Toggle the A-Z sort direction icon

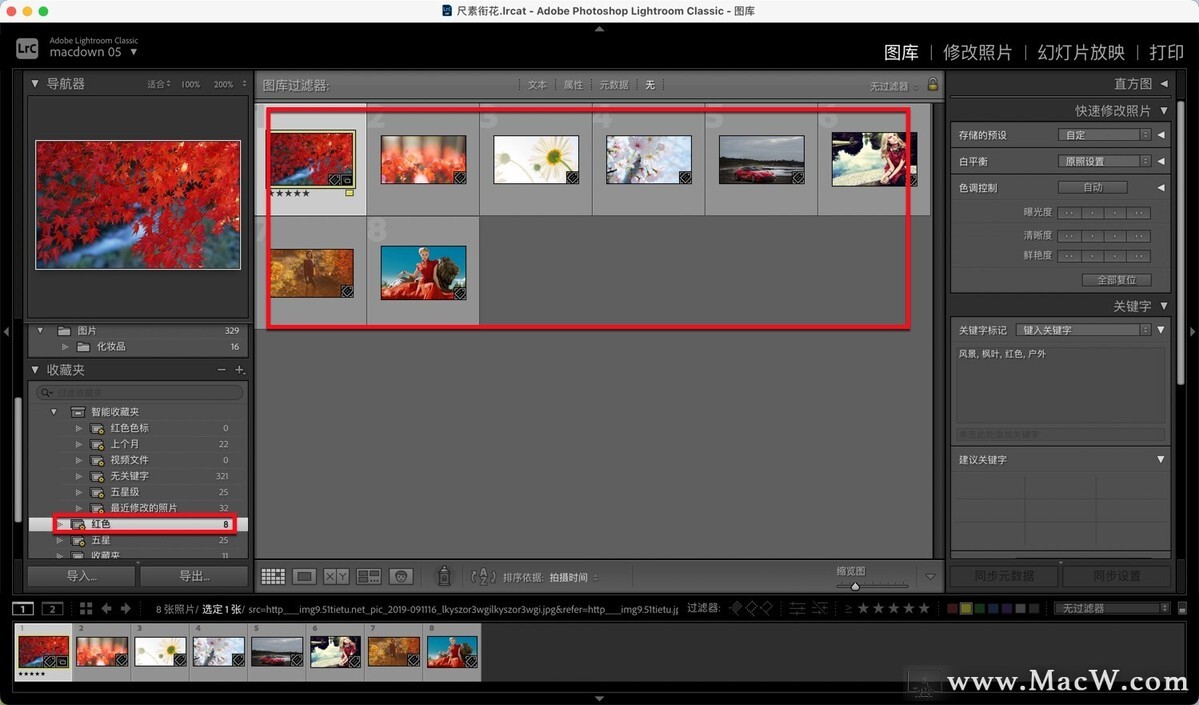(x=483, y=577)
